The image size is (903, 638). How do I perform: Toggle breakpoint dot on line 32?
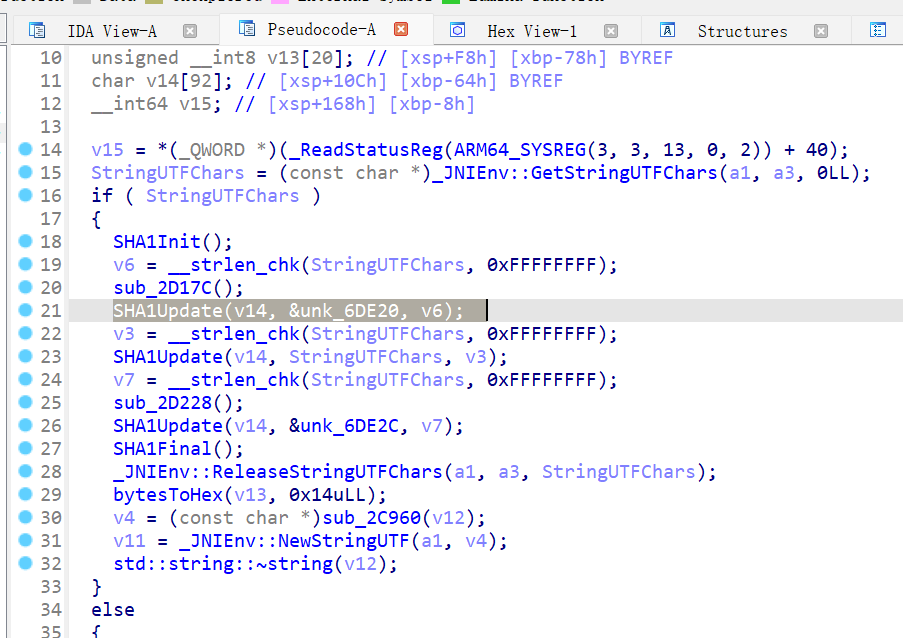[25, 563]
